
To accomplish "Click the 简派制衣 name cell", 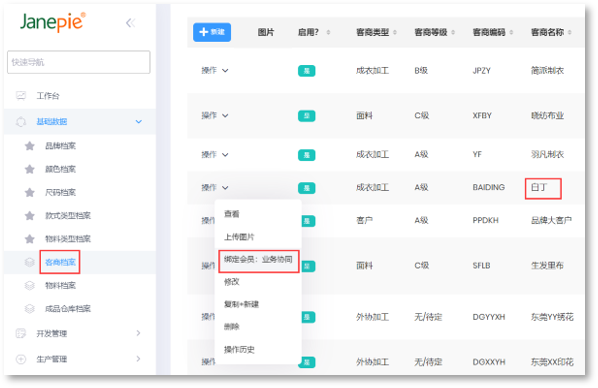I will 547,71.
